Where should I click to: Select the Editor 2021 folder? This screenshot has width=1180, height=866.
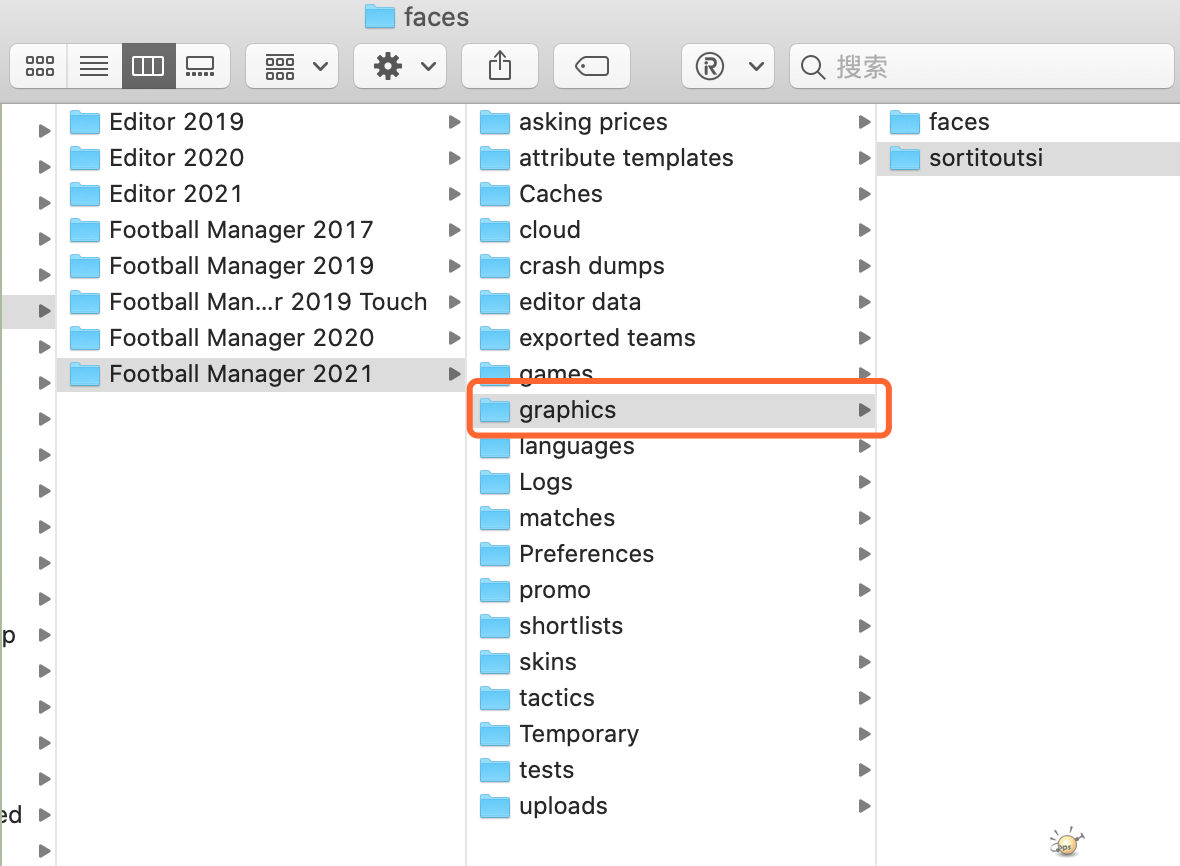[260, 194]
